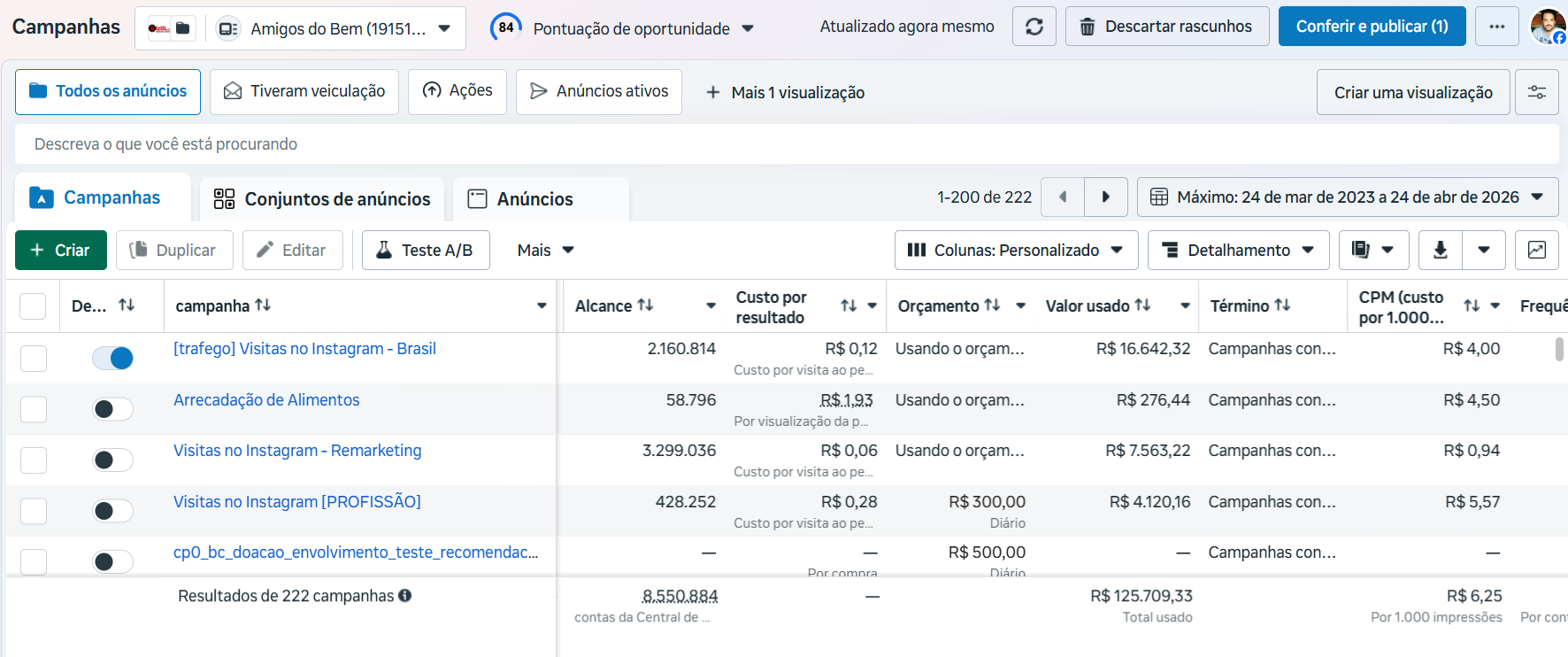1568x657 pixels.
Task: Turn on the Arrecadação de Alimentos campaign
Action: pyautogui.click(x=112, y=409)
